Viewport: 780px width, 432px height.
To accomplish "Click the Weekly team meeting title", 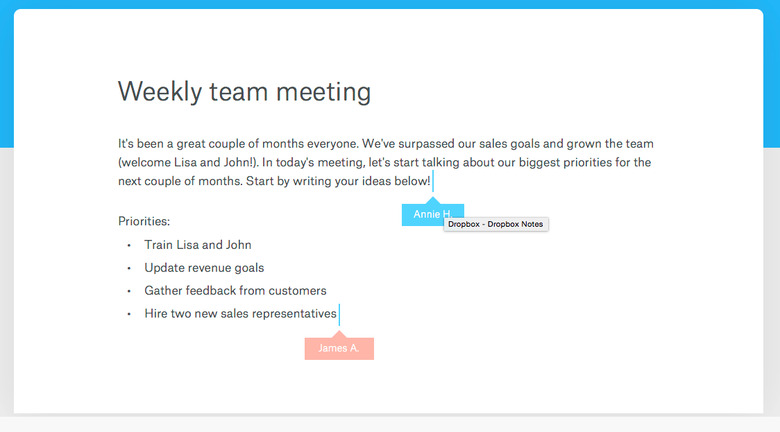I will tap(244, 92).
